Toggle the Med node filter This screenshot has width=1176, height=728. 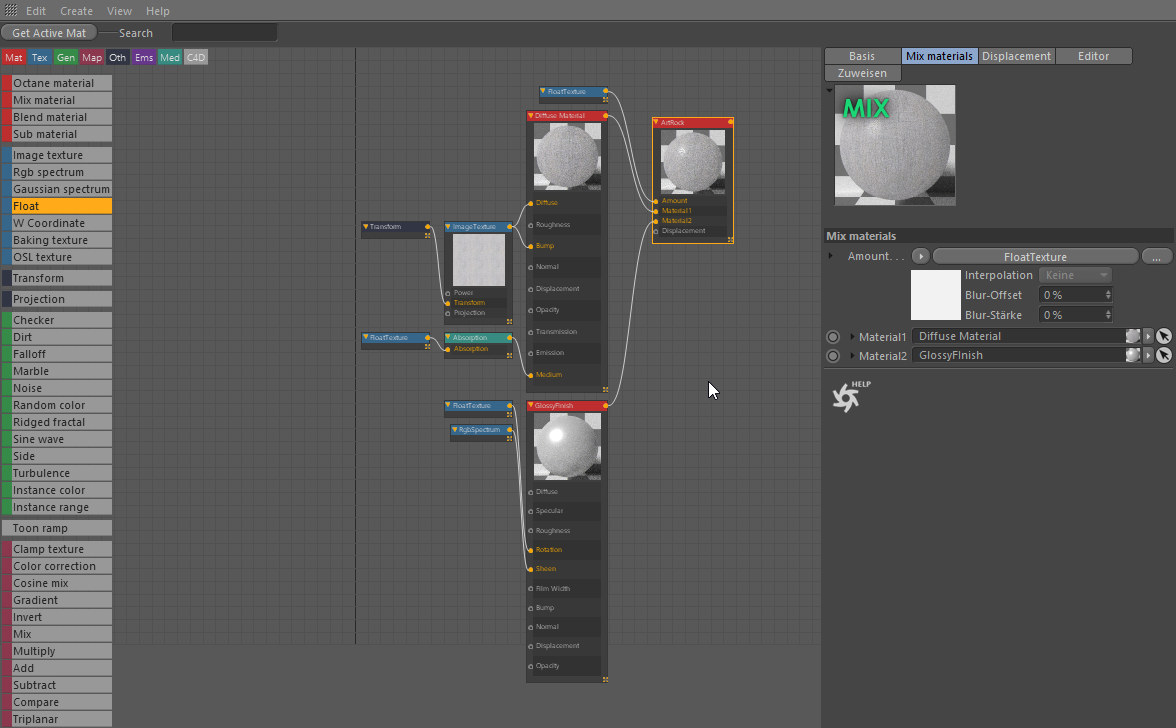pyautogui.click(x=170, y=57)
